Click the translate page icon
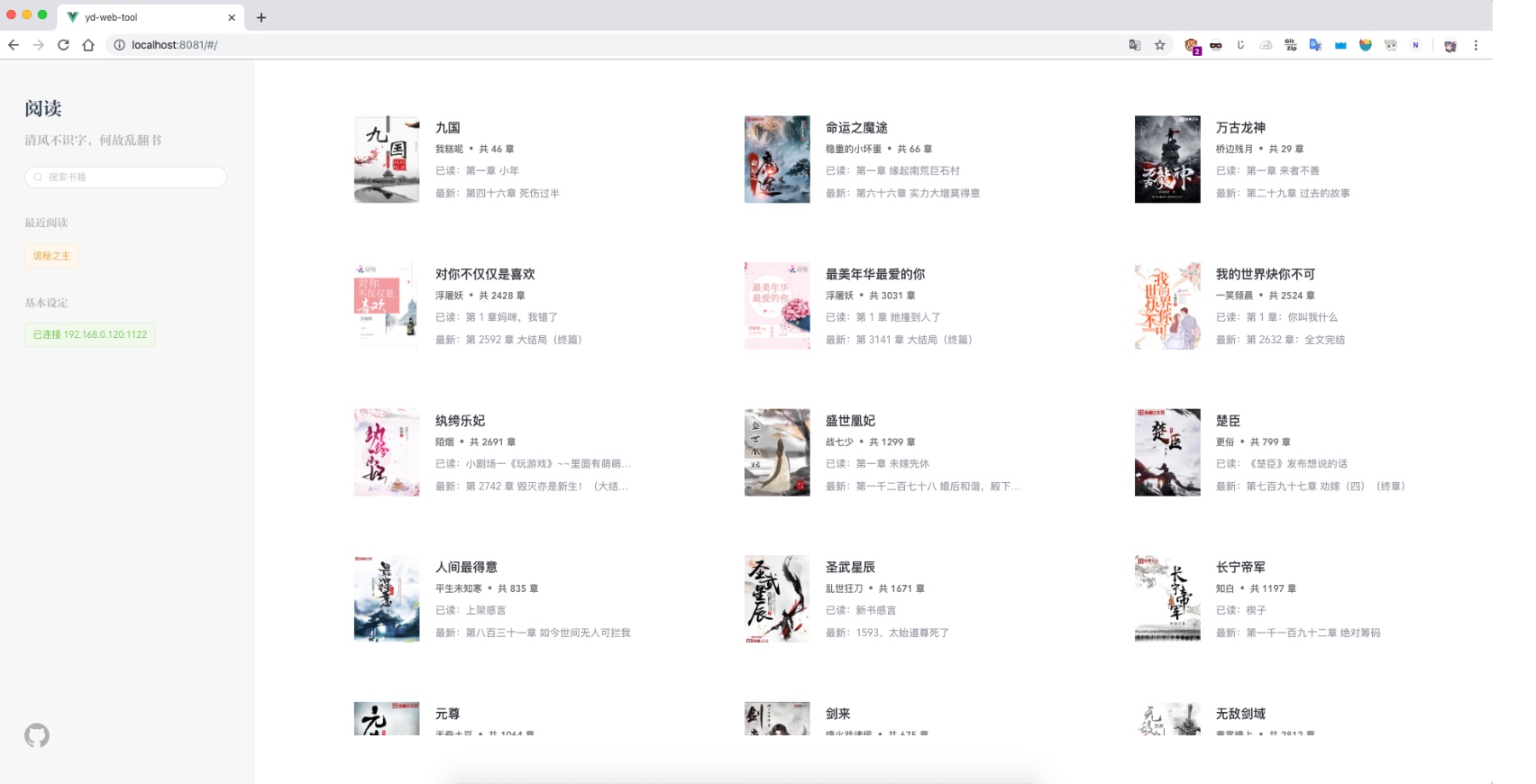 pyautogui.click(x=1135, y=45)
